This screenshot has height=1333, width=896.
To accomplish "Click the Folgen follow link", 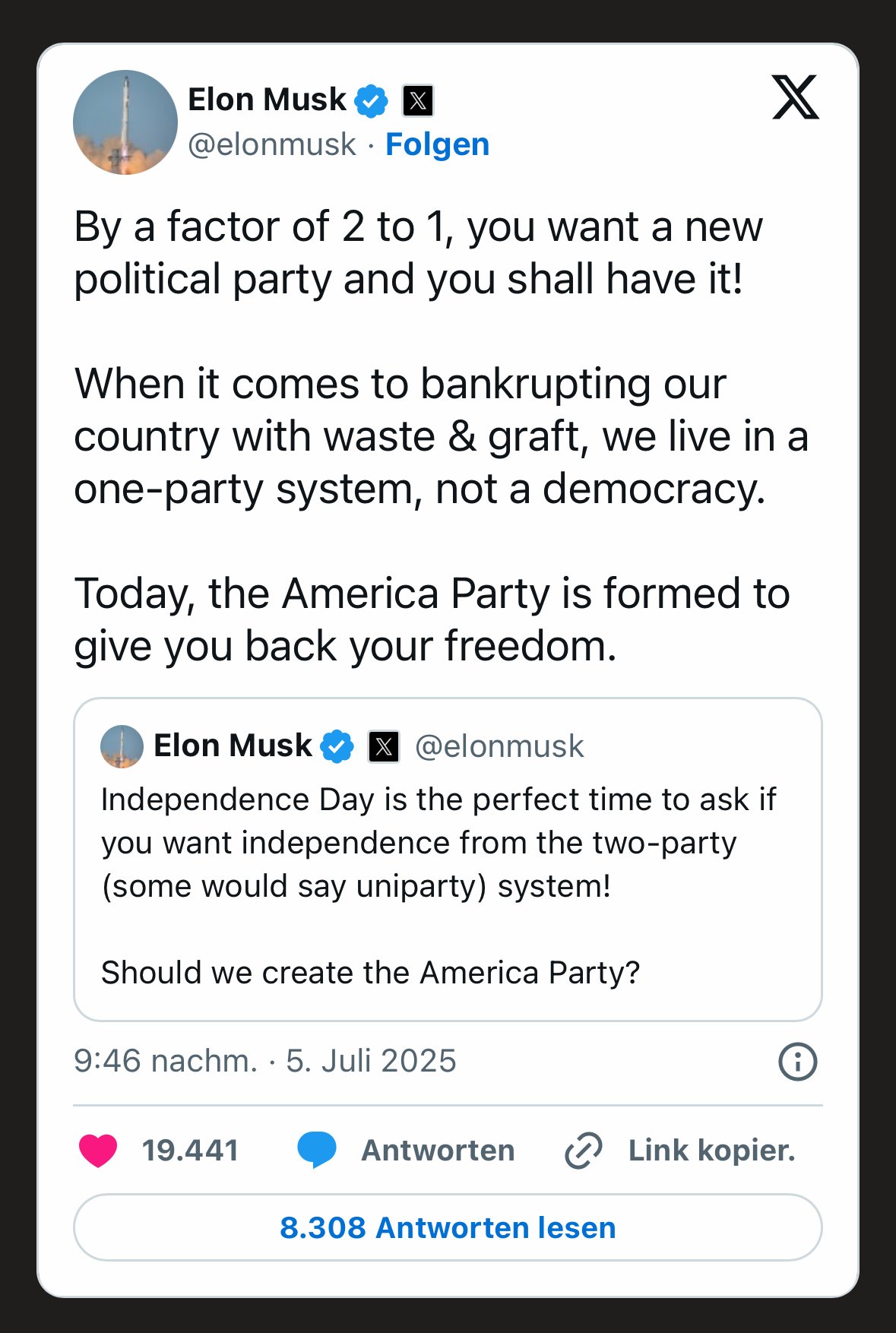I will point(437,144).
